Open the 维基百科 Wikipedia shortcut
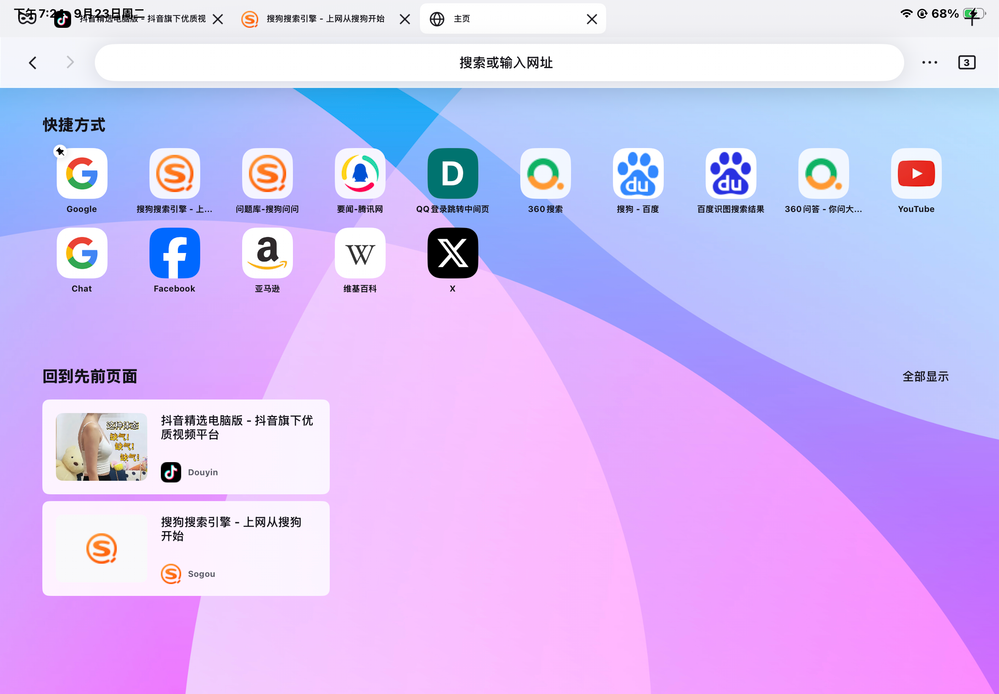 [x=360, y=253]
